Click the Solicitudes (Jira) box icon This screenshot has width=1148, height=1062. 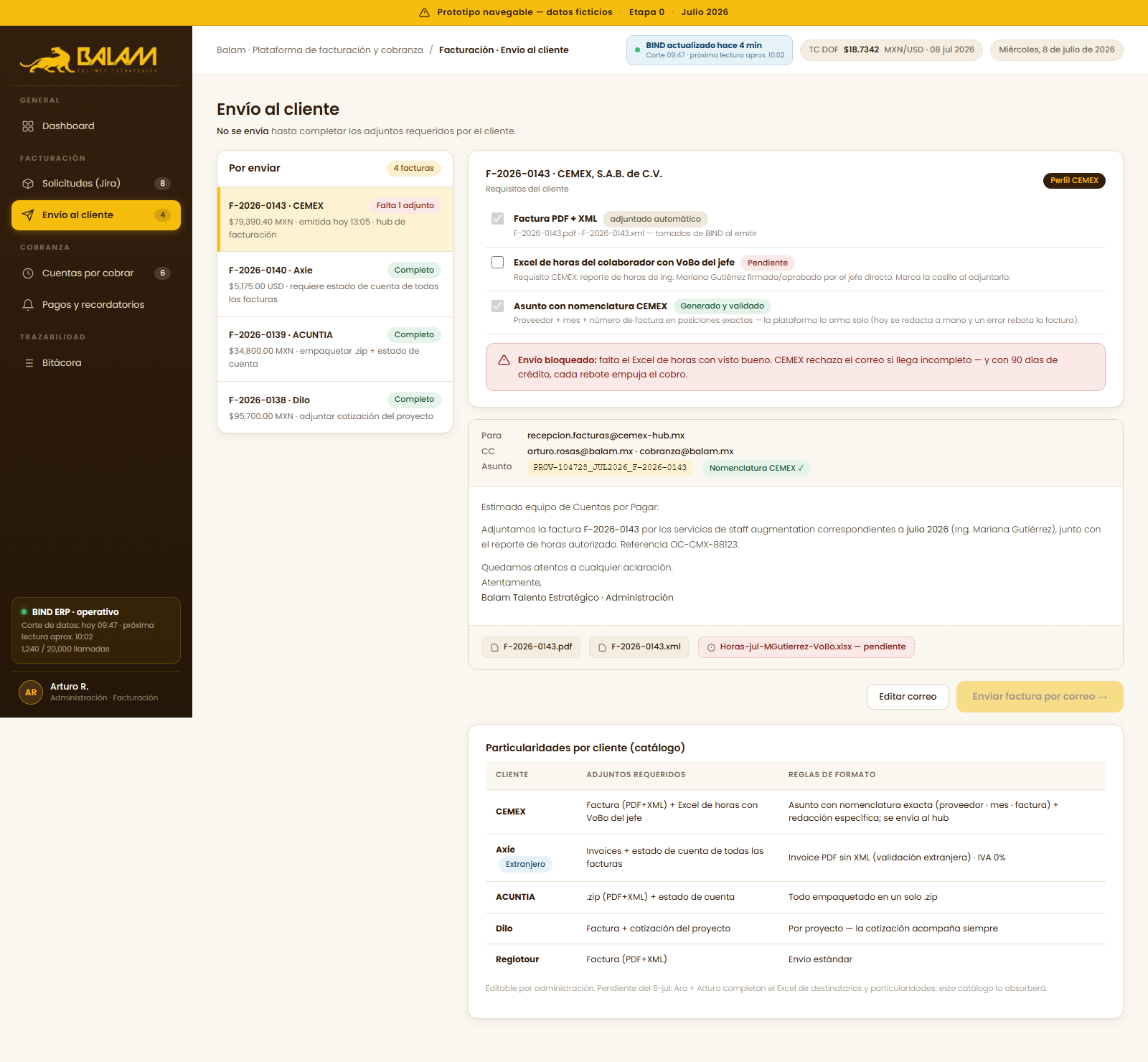[x=28, y=184]
